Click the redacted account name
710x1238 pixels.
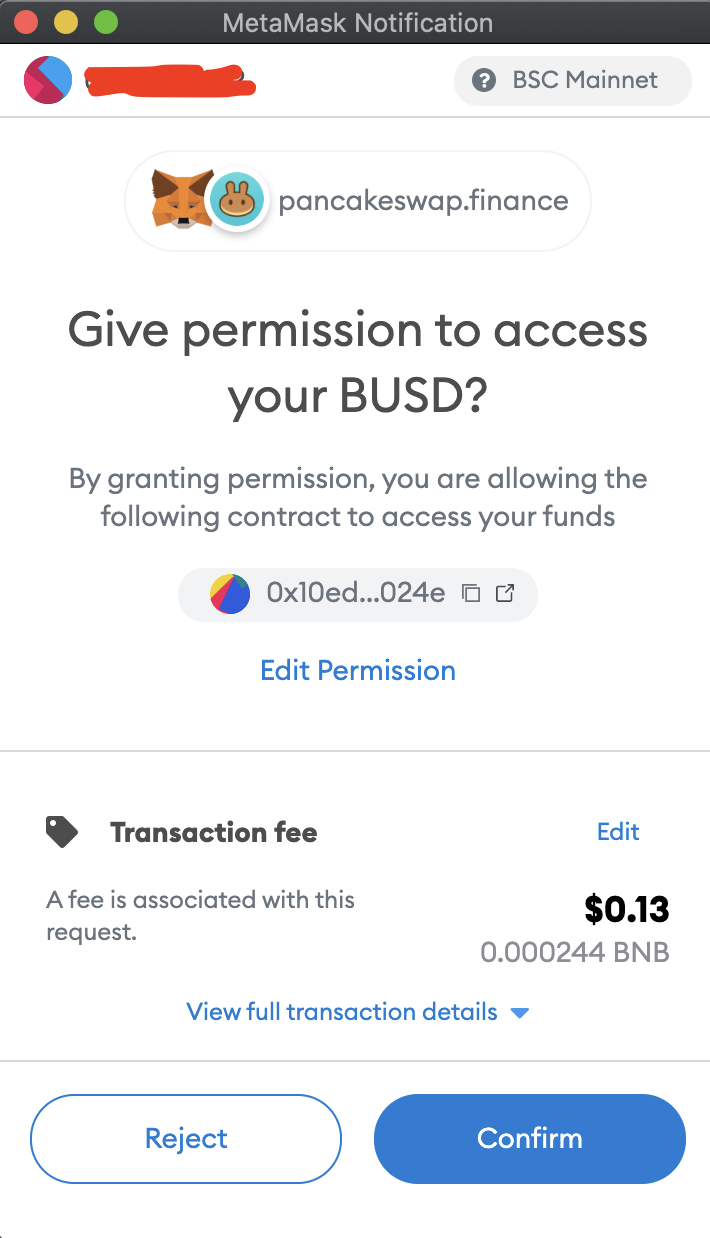tap(168, 79)
